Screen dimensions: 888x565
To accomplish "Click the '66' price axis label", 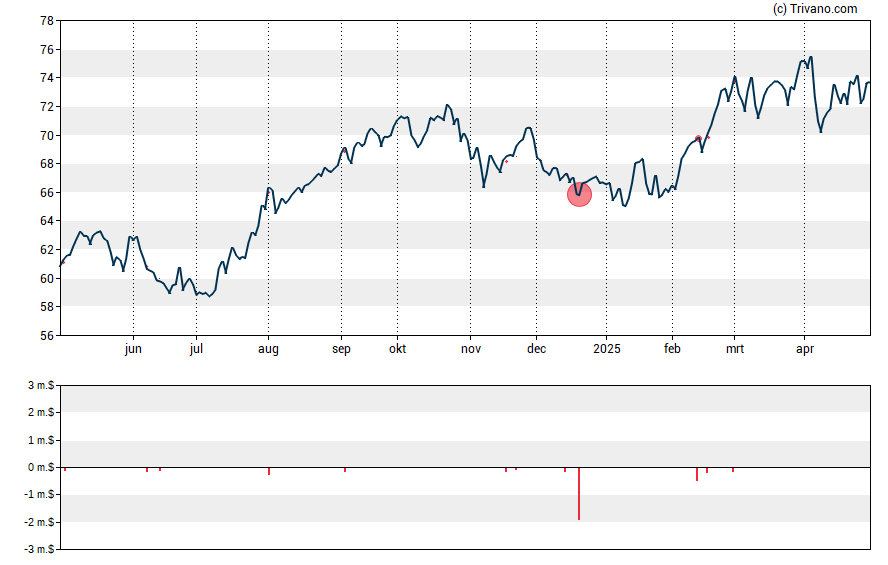I will click(47, 192).
